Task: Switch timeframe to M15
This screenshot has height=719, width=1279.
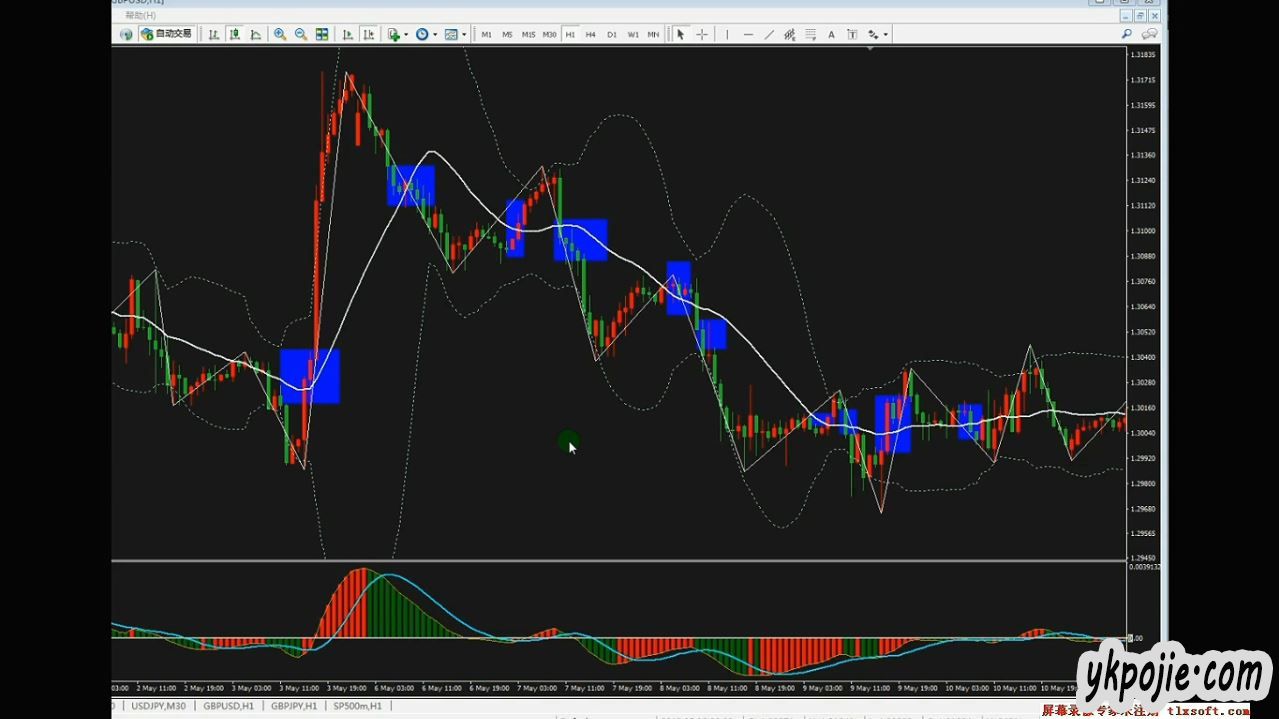Action: click(528, 34)
